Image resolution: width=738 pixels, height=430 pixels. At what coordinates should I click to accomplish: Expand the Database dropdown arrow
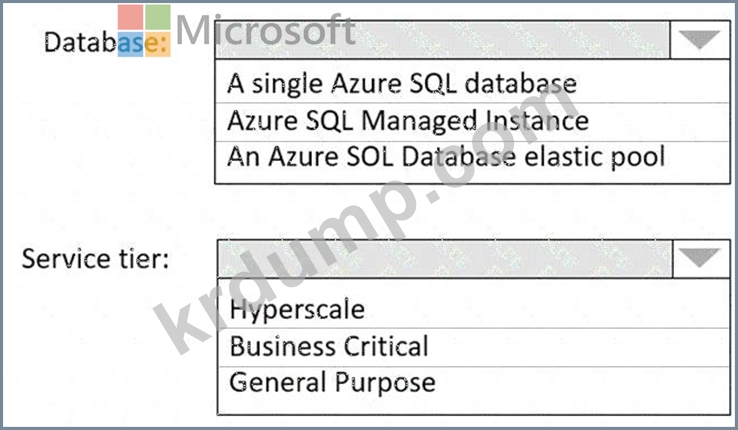pos(699,40)
